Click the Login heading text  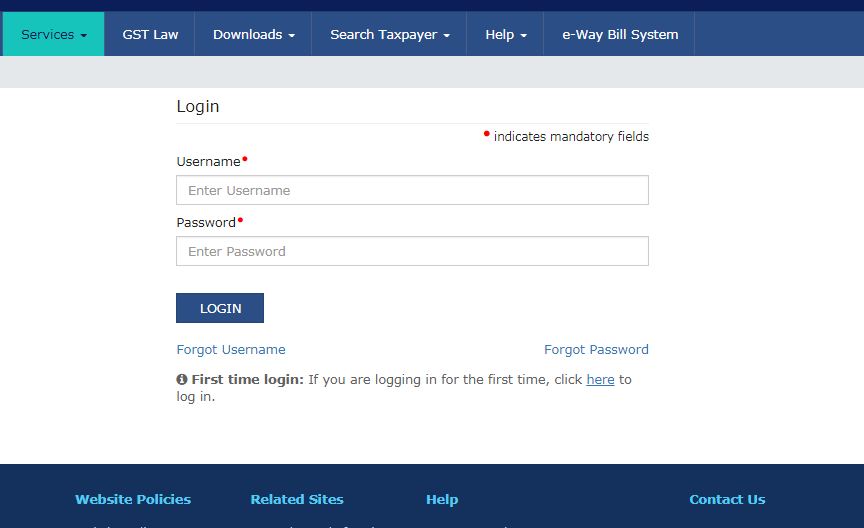tap(198, 106)
